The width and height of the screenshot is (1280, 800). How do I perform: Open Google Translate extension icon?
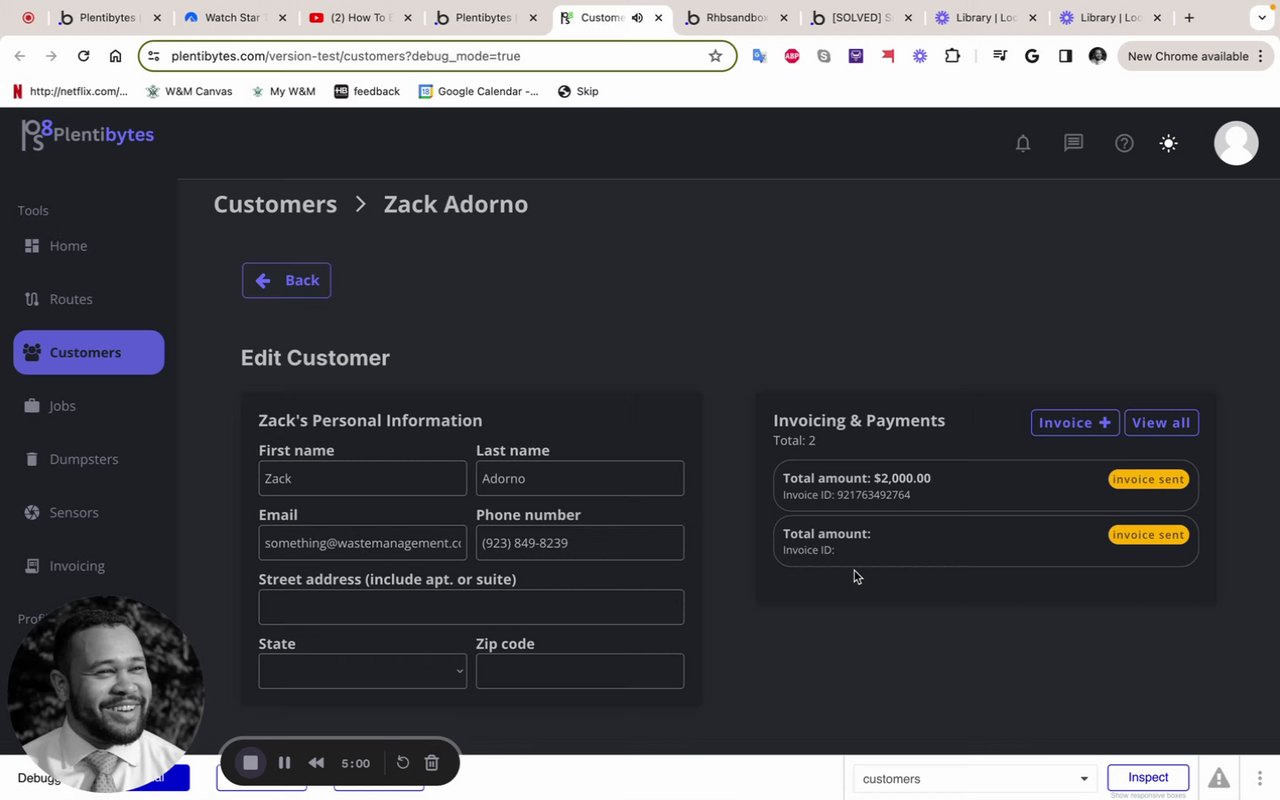pos(760,56)
